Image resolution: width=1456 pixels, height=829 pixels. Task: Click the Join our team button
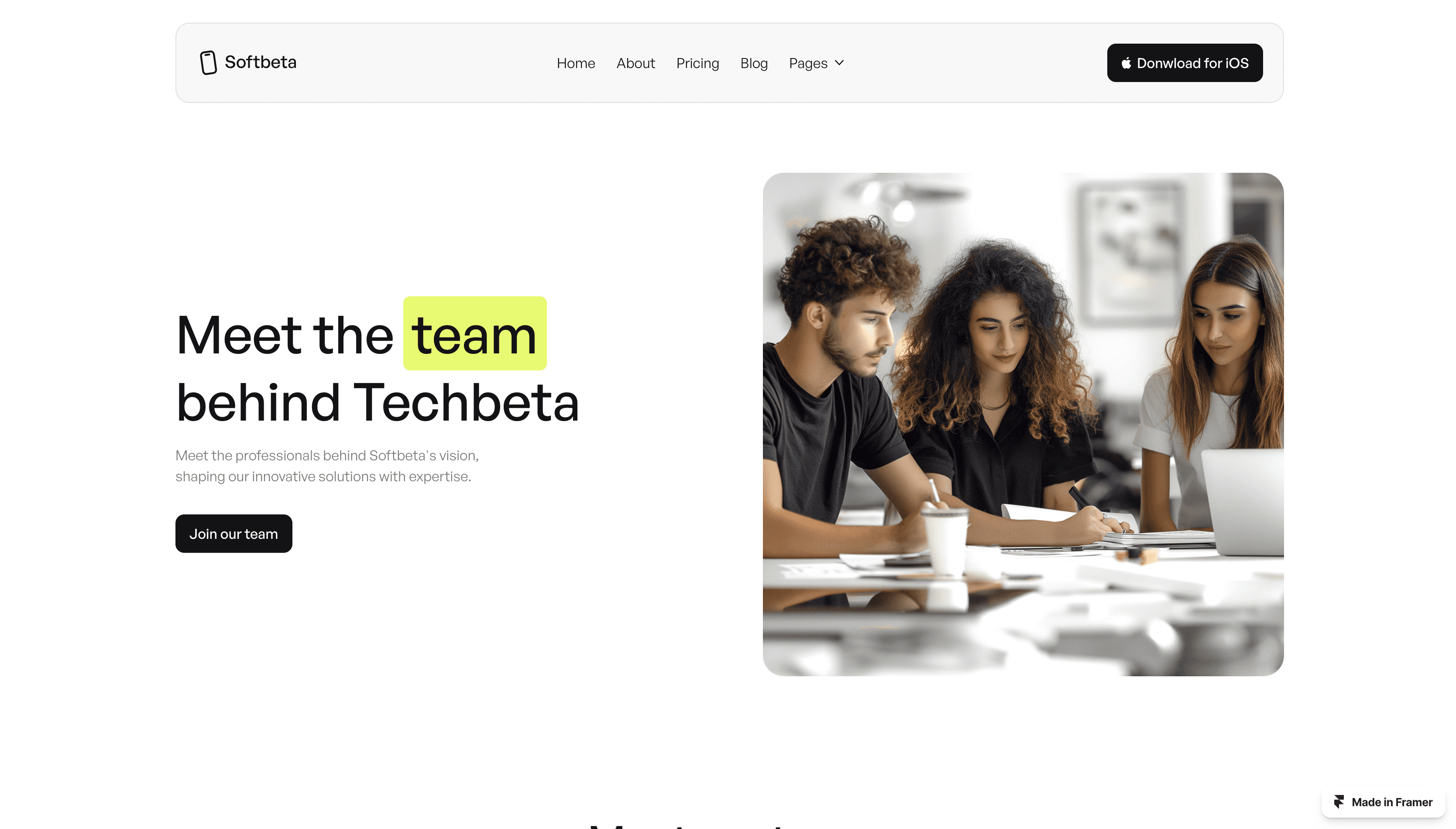click(x=234, y=534)
